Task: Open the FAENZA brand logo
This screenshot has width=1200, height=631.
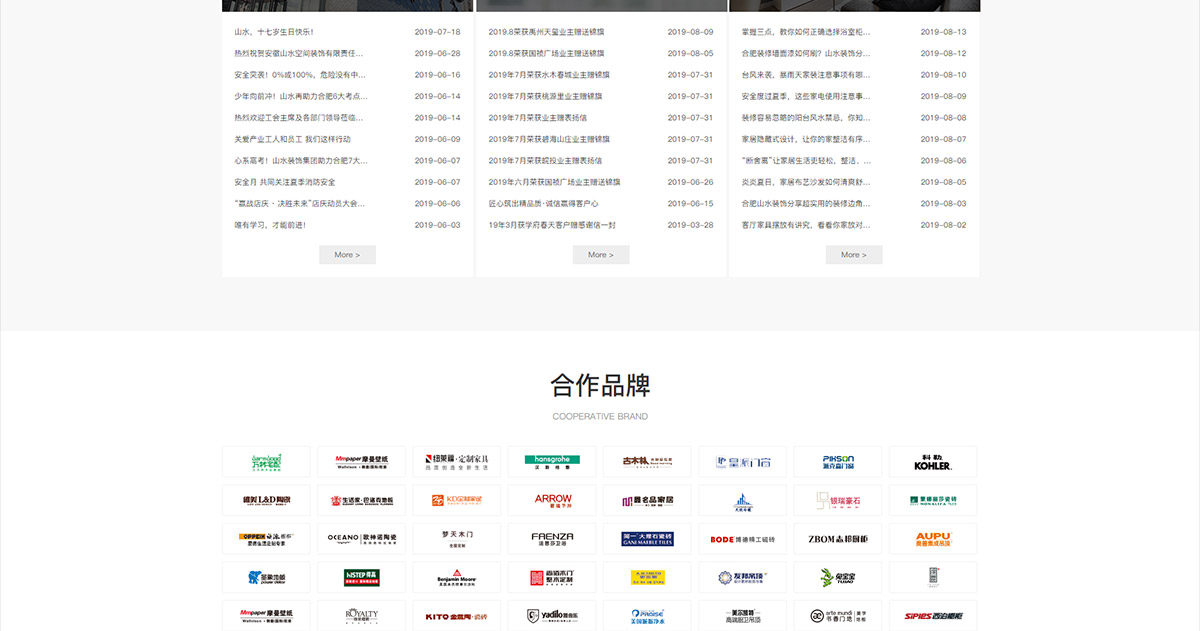Action: click(x=552, y=538)
